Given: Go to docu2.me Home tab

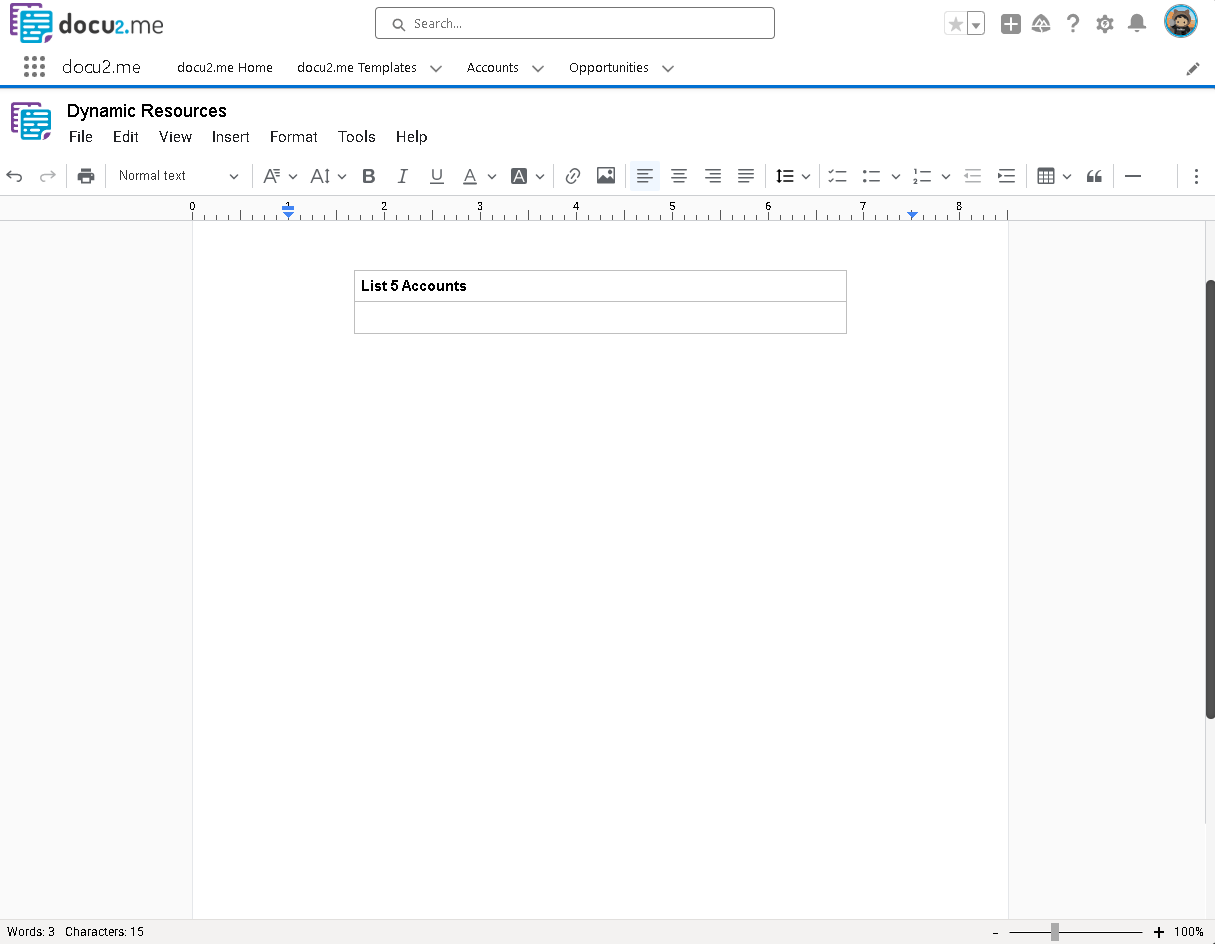Looking at the screenshot, I should pos(225,68).
